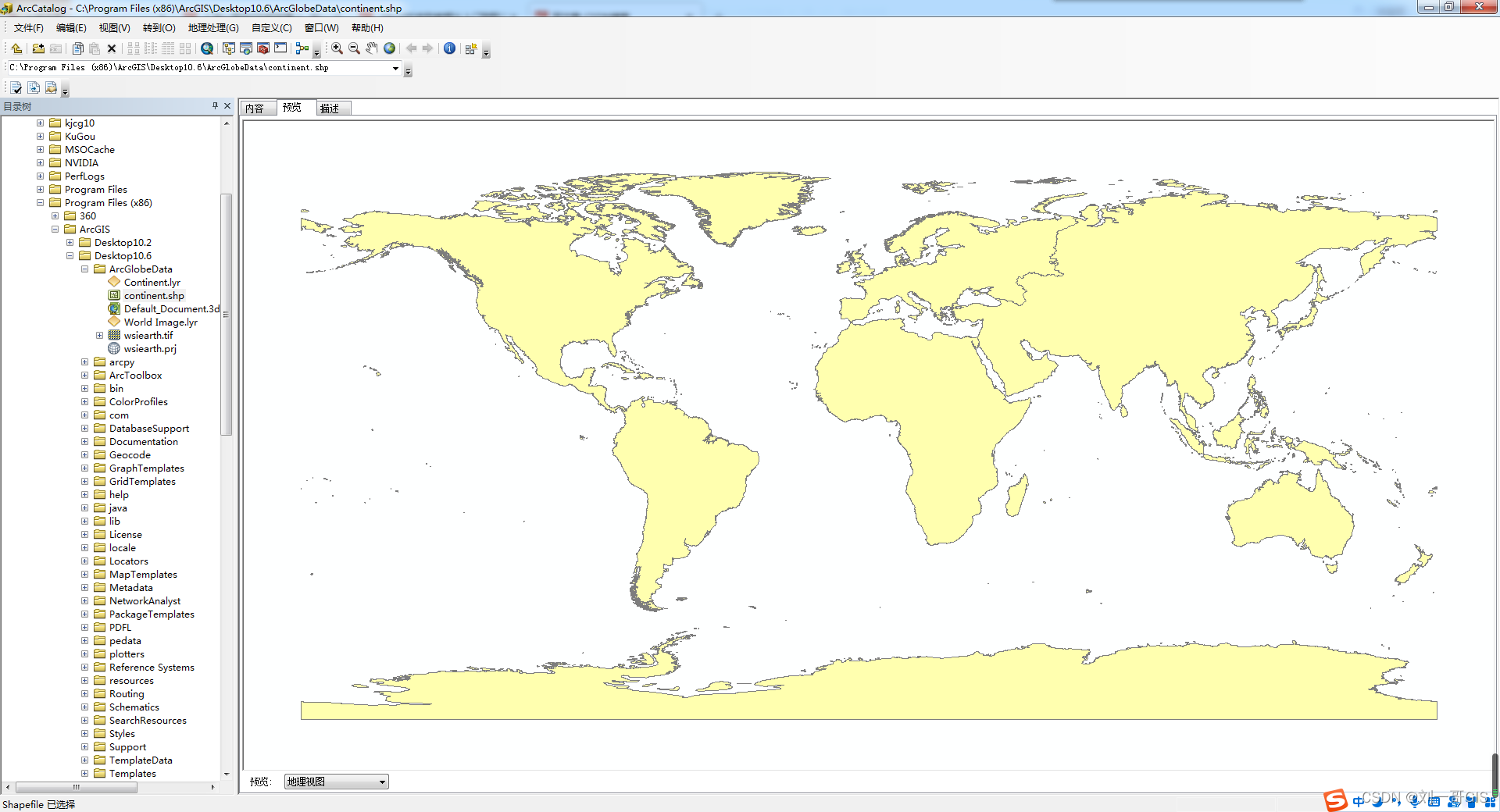Click the catalog tree vertical scrollbar
Viewport: 1500px width, 812px height.
point(227,312)
